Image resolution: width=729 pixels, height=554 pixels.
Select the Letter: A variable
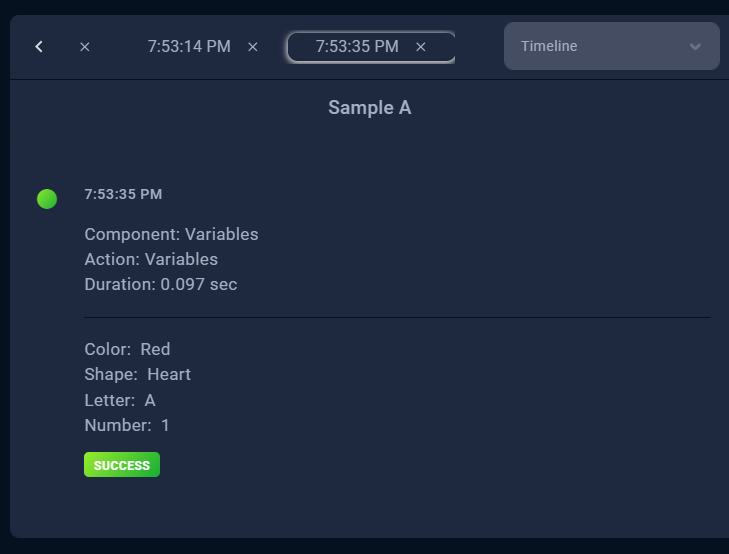[120, 400]
